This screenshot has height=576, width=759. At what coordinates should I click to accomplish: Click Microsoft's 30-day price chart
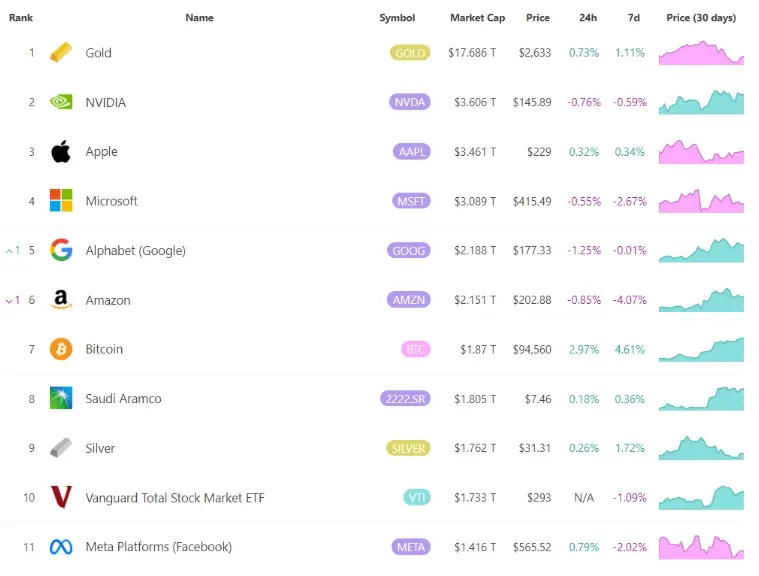[x=701, y=201]
